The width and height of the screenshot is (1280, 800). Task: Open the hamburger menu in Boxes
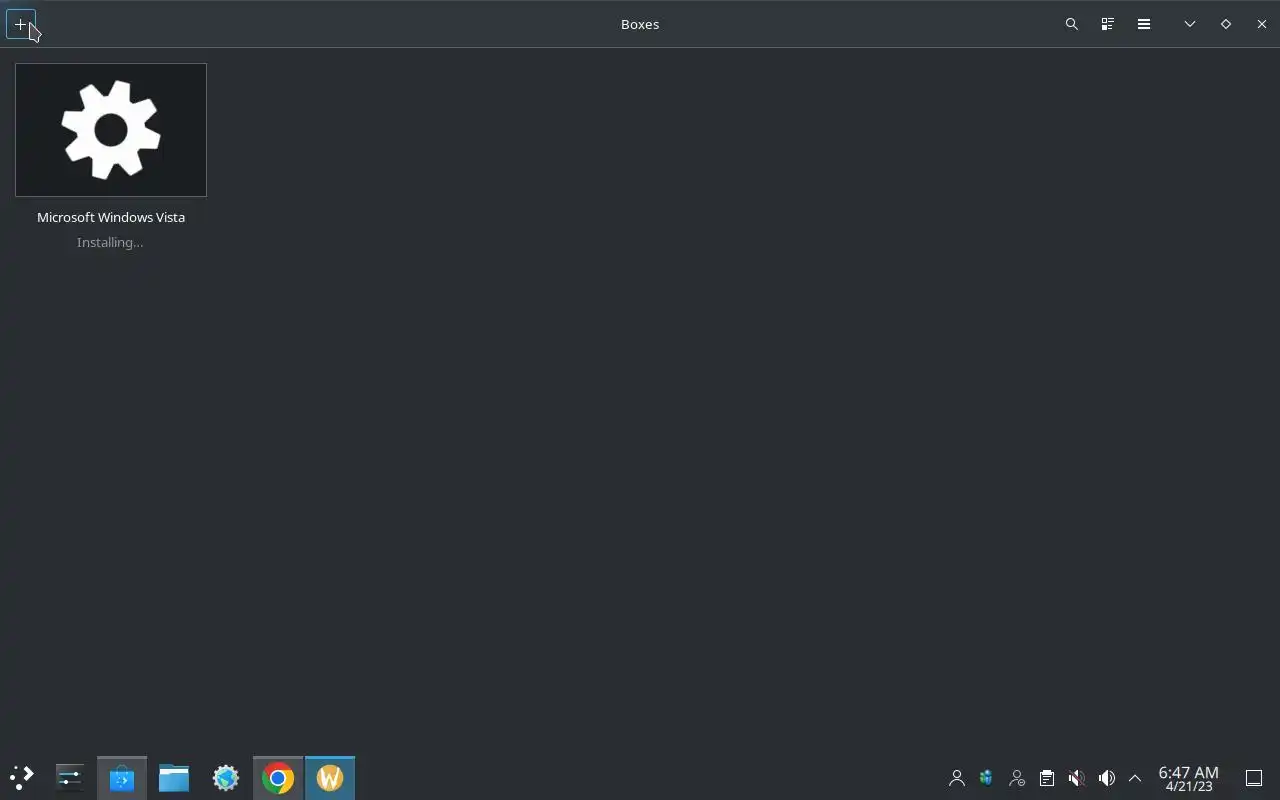click(x=1144, y=24)
